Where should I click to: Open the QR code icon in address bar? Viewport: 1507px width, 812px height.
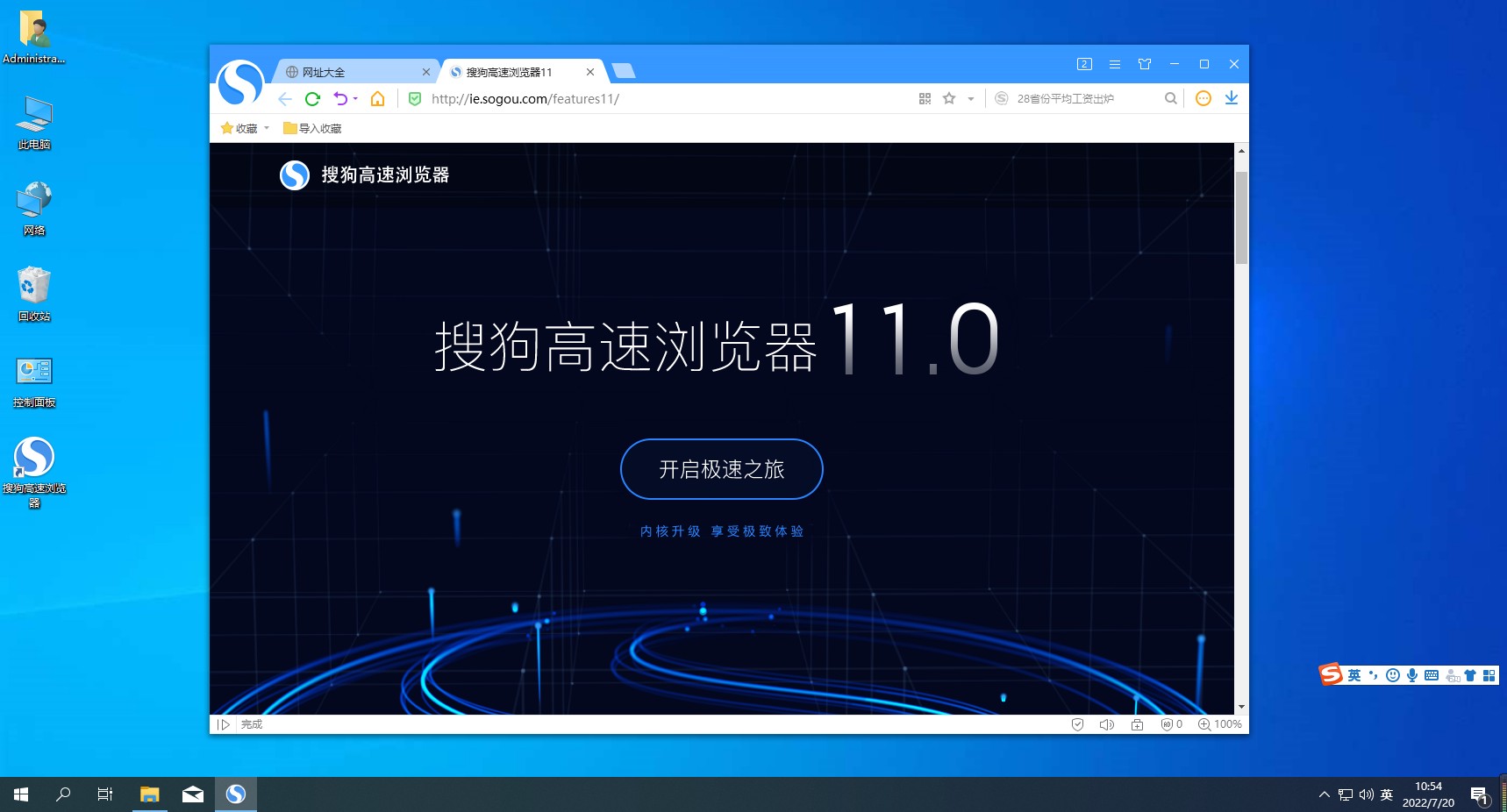tap(925, 99)
